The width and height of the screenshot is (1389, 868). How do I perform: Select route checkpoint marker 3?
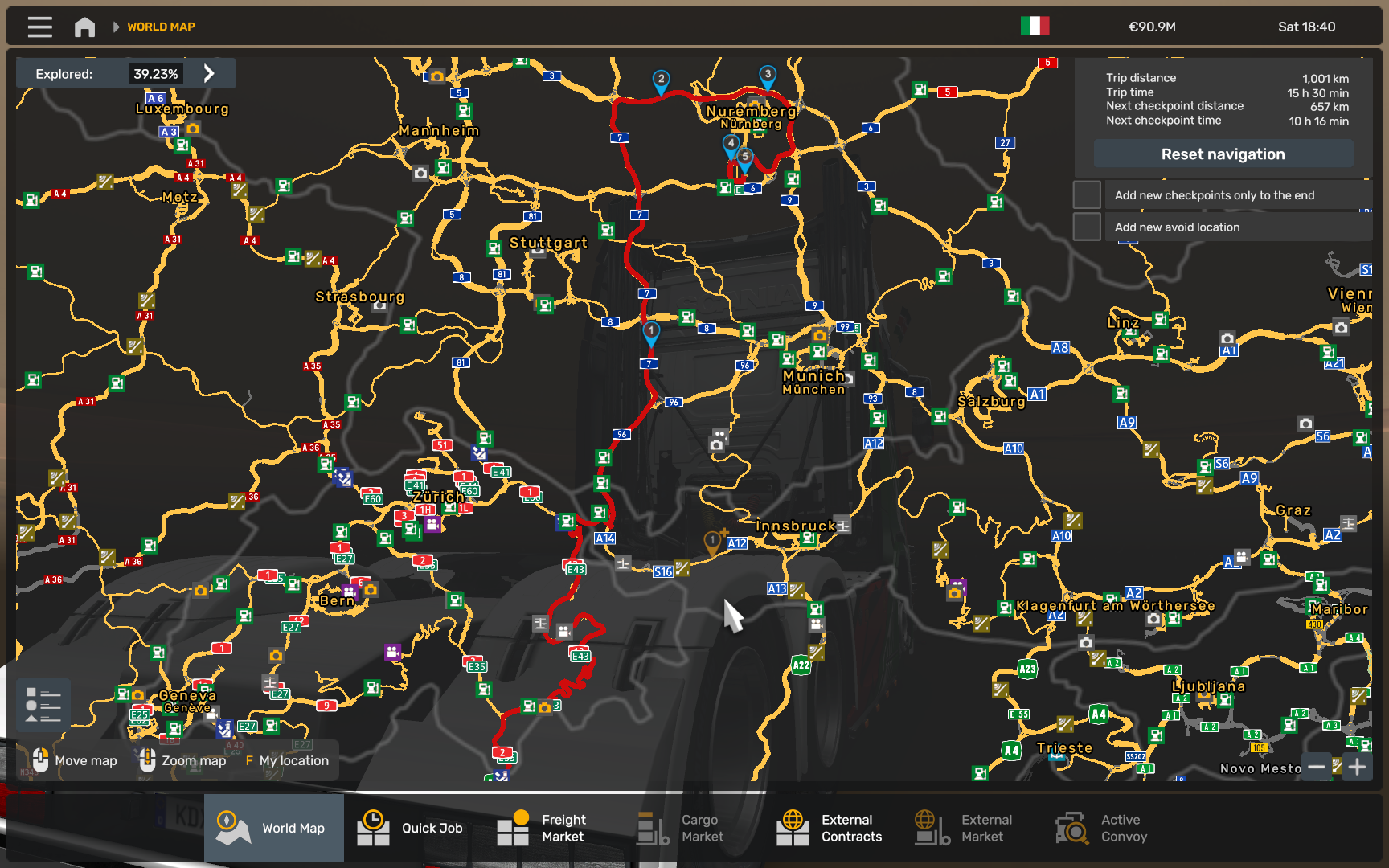coord(768,77)
